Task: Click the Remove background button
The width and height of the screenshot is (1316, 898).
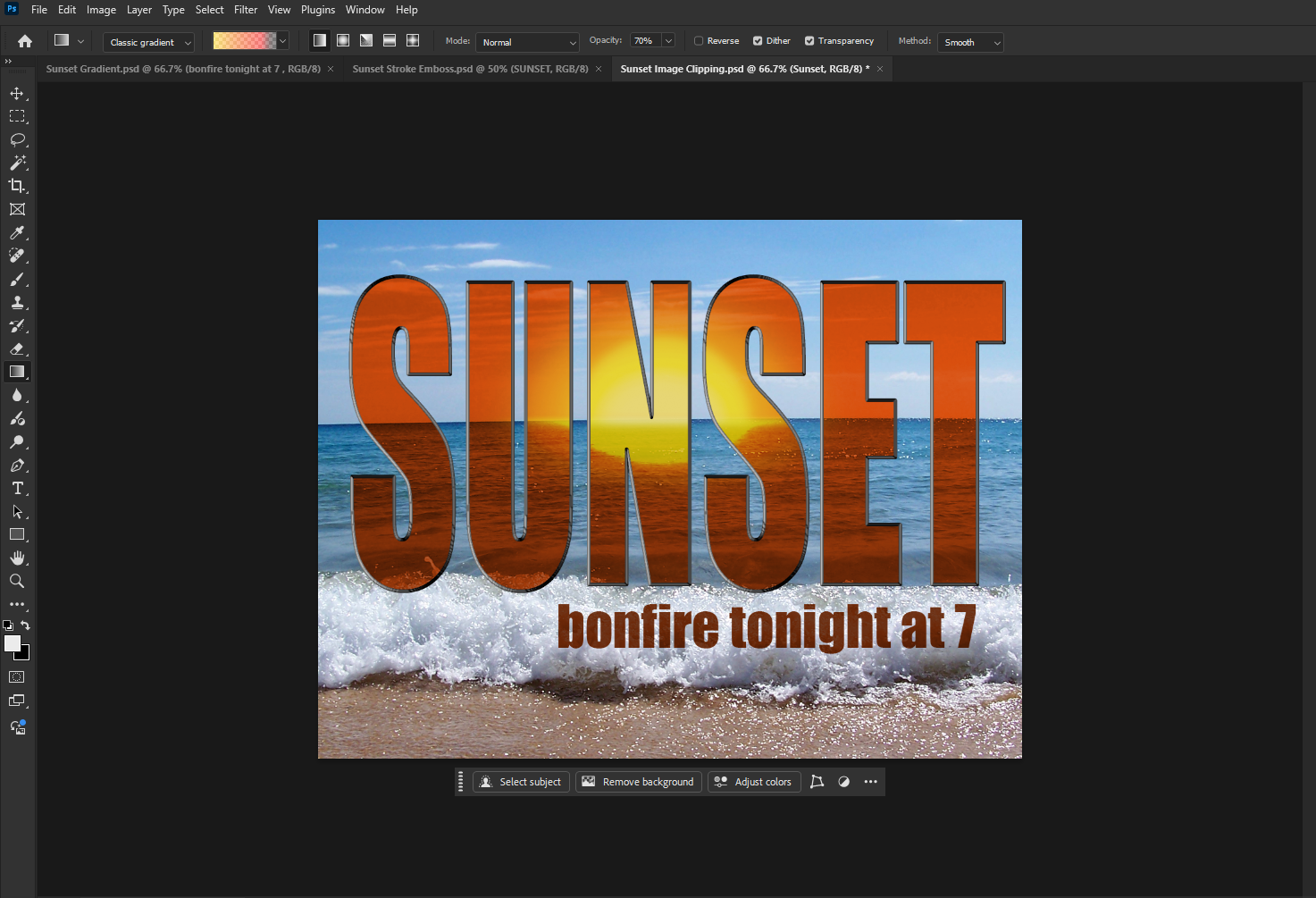Action: pos(638,782)
